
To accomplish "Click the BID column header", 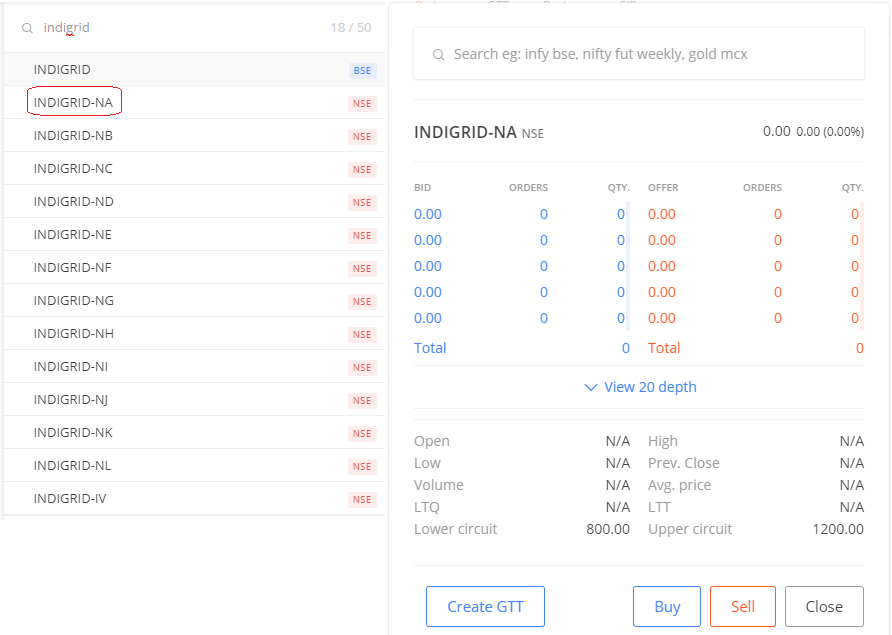I will click(x=423, y=187).
